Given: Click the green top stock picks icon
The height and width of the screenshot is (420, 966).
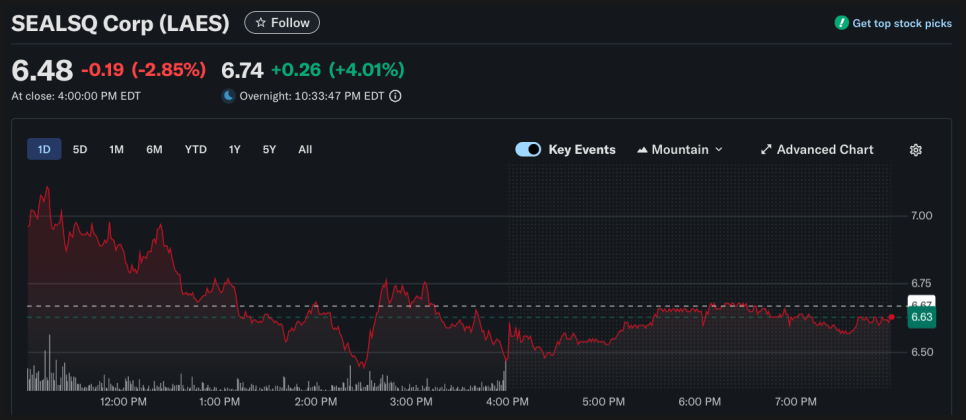Looking at the screenshot, I should point(841,23).
